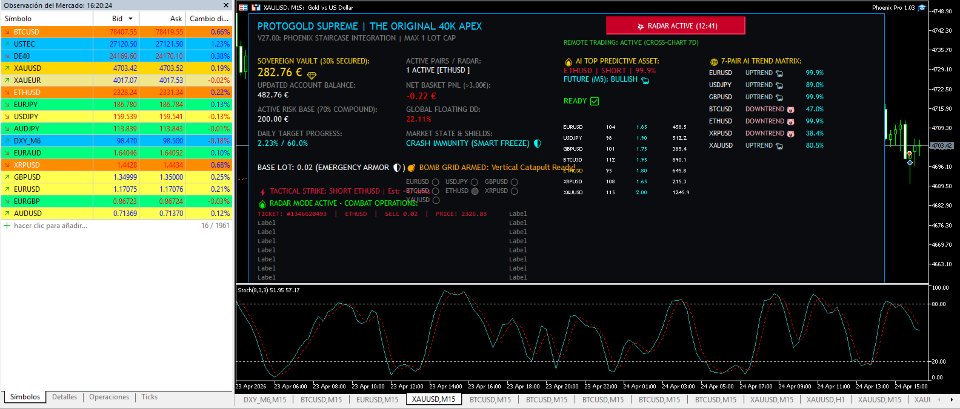The width and height of the screenshot is (960, 409).
Task: Click the round icon before 7-PAIR AI TREND MATRIX
Action: tap(713, 61)
